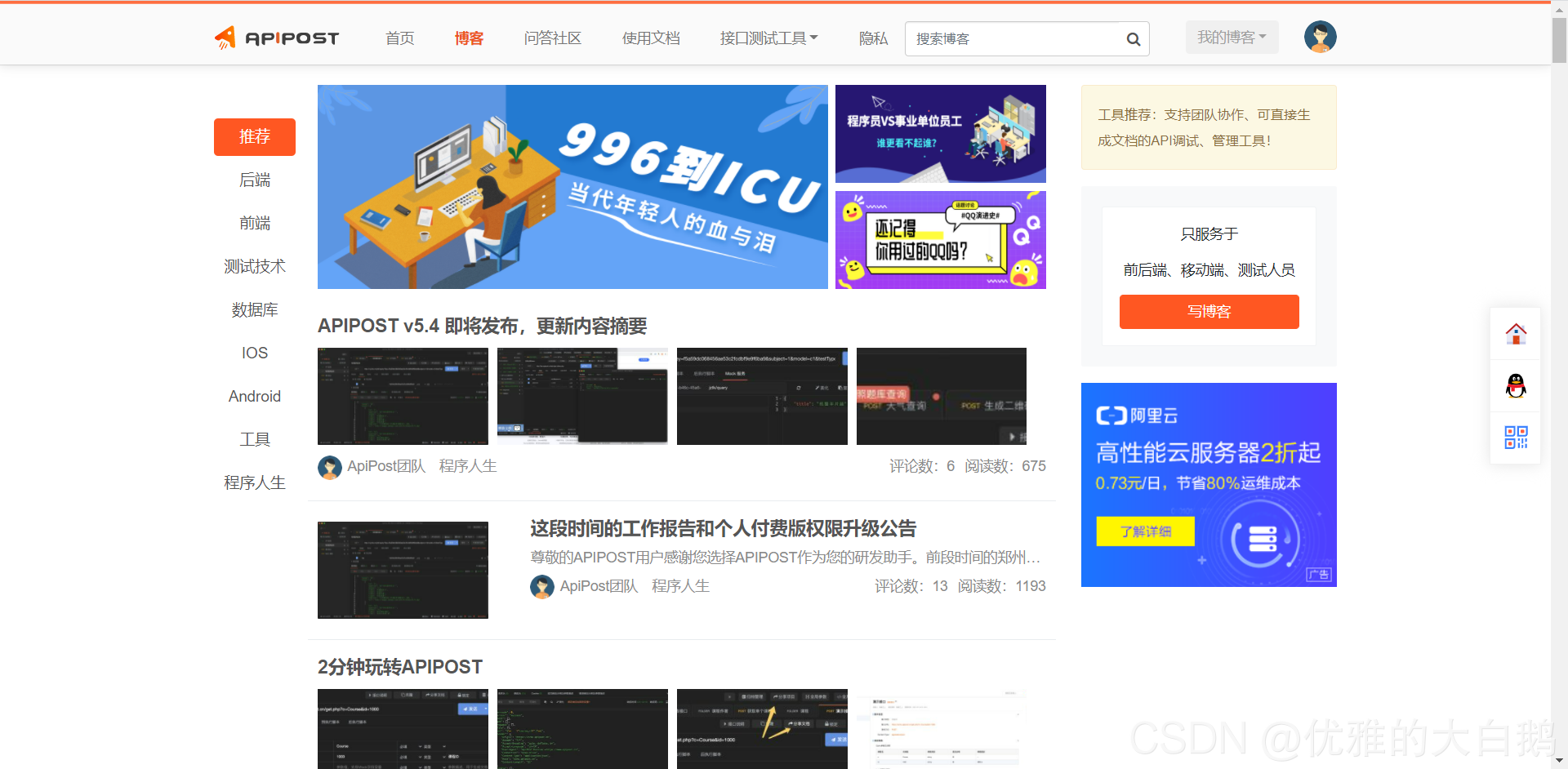Open article 2分钟玩转APIPOST

click(400, 667)
